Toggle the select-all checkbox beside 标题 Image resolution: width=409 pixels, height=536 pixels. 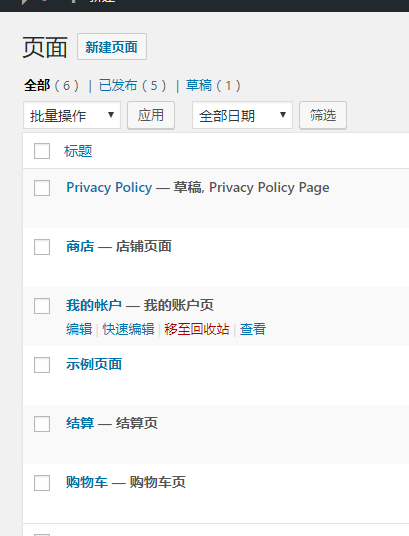42,151
